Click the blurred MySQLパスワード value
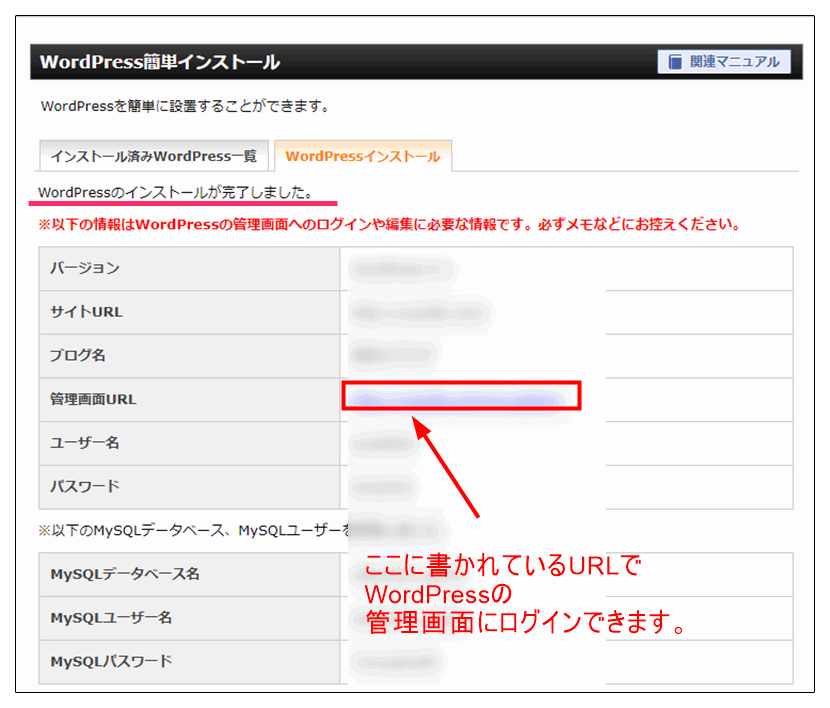The width and height of the screenshot is (830, 708). pos(398,662)
